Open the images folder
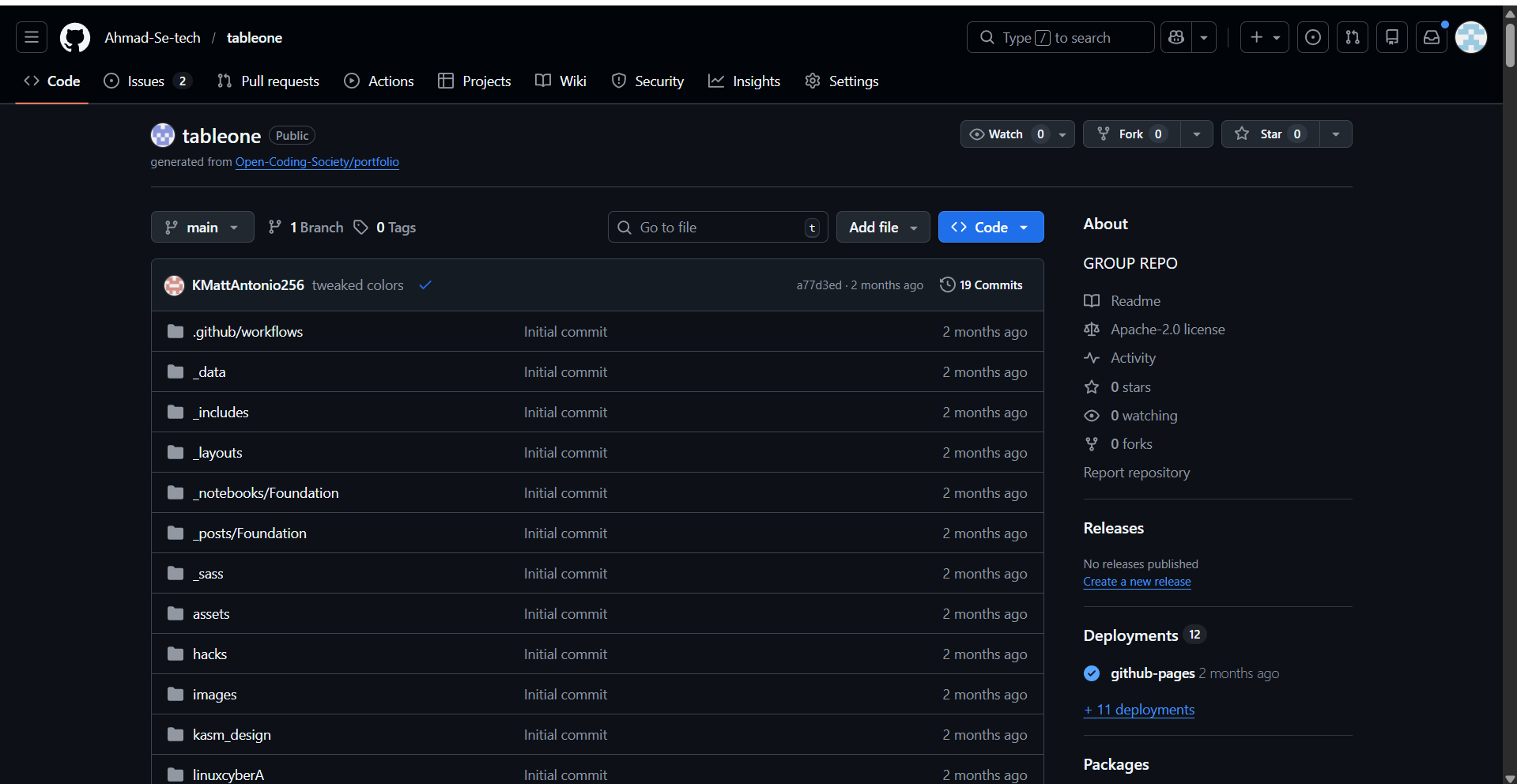This screenshot has height=784, width=1517. pyautogui.click(x=214, y=695)
